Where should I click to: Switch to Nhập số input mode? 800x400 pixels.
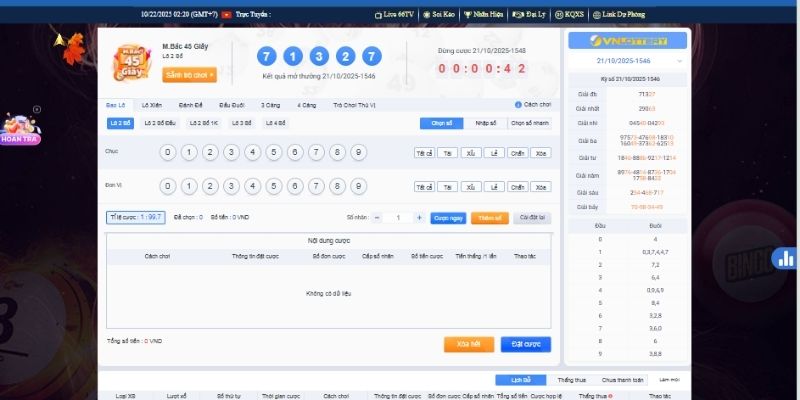486,123
